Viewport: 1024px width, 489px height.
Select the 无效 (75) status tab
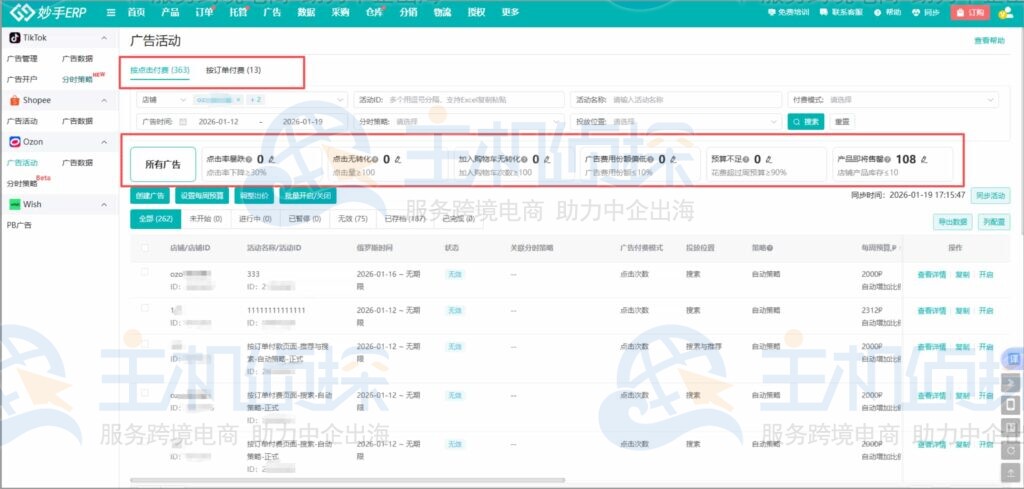point(353,219)
